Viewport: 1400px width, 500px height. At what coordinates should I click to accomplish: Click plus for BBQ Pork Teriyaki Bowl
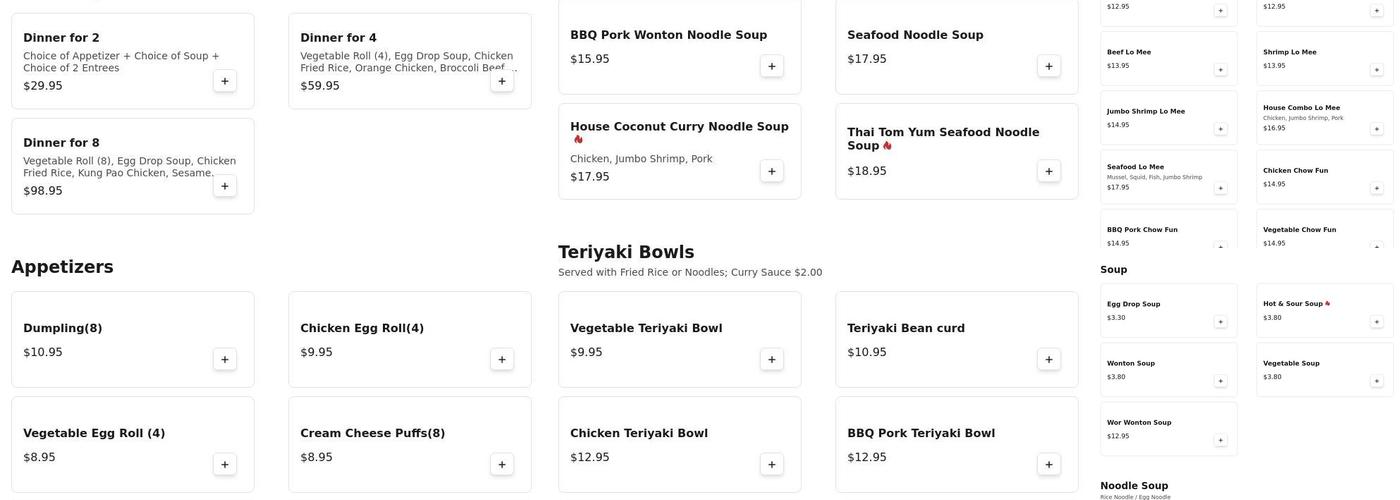tap(1049, 465)
